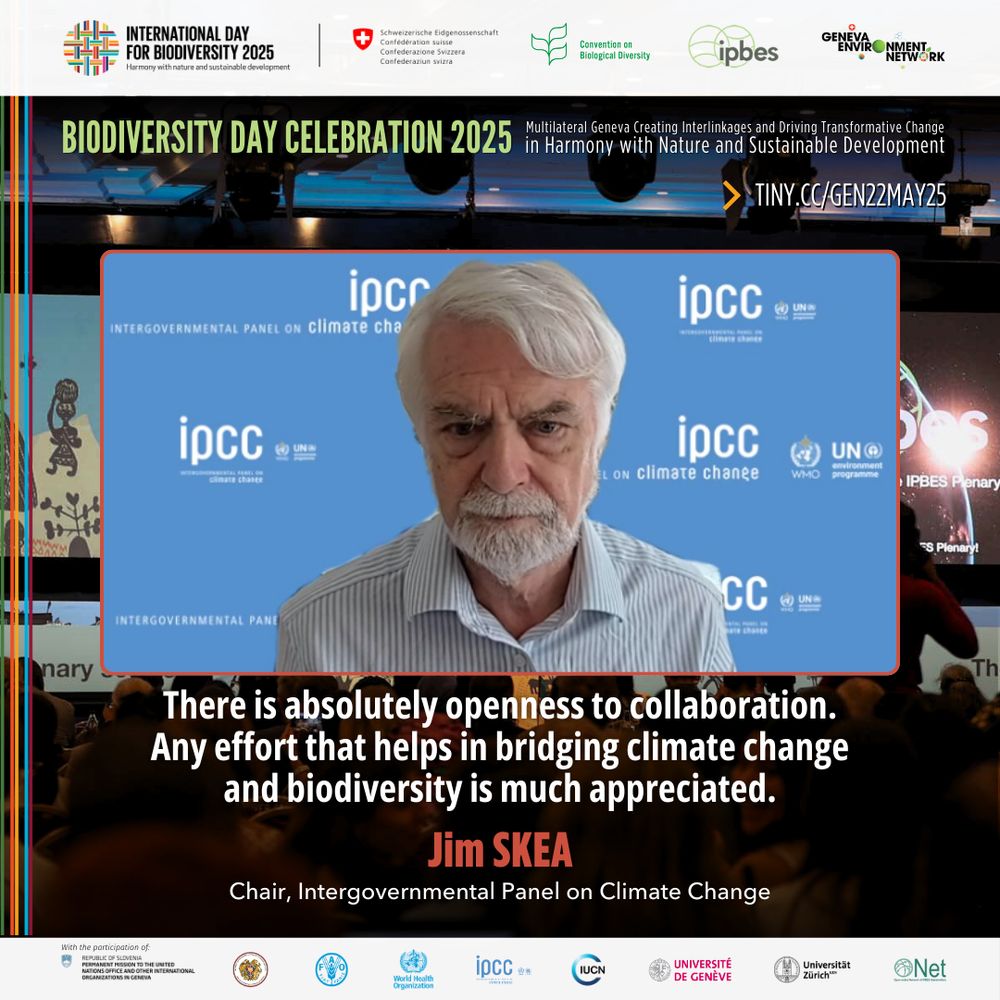Click the FAO logo in the footer
The image size is (1000, 1000).
tap(332, 969)
